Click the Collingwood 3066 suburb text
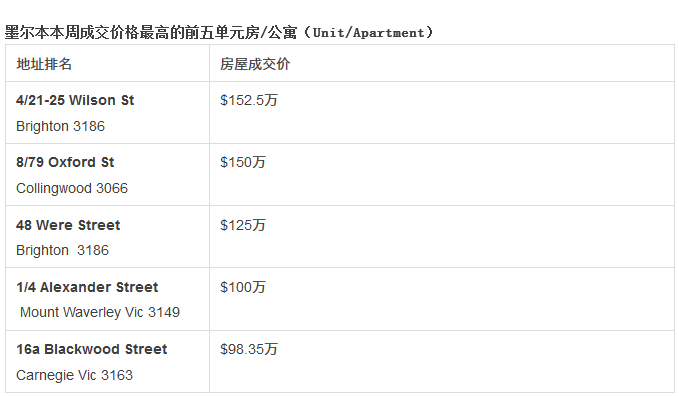This screenshot has height=396, width=679. [x=72, y=188]
